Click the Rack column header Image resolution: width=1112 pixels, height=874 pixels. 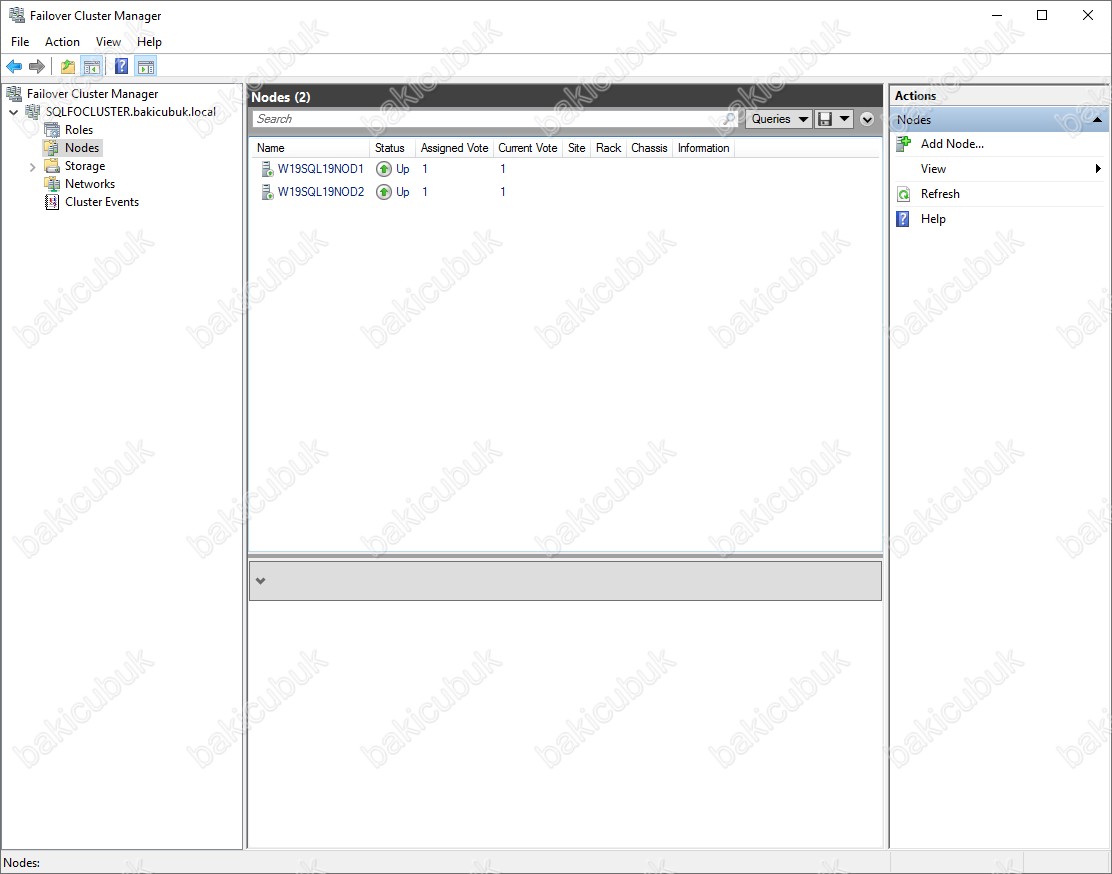(x=608, y=148)
